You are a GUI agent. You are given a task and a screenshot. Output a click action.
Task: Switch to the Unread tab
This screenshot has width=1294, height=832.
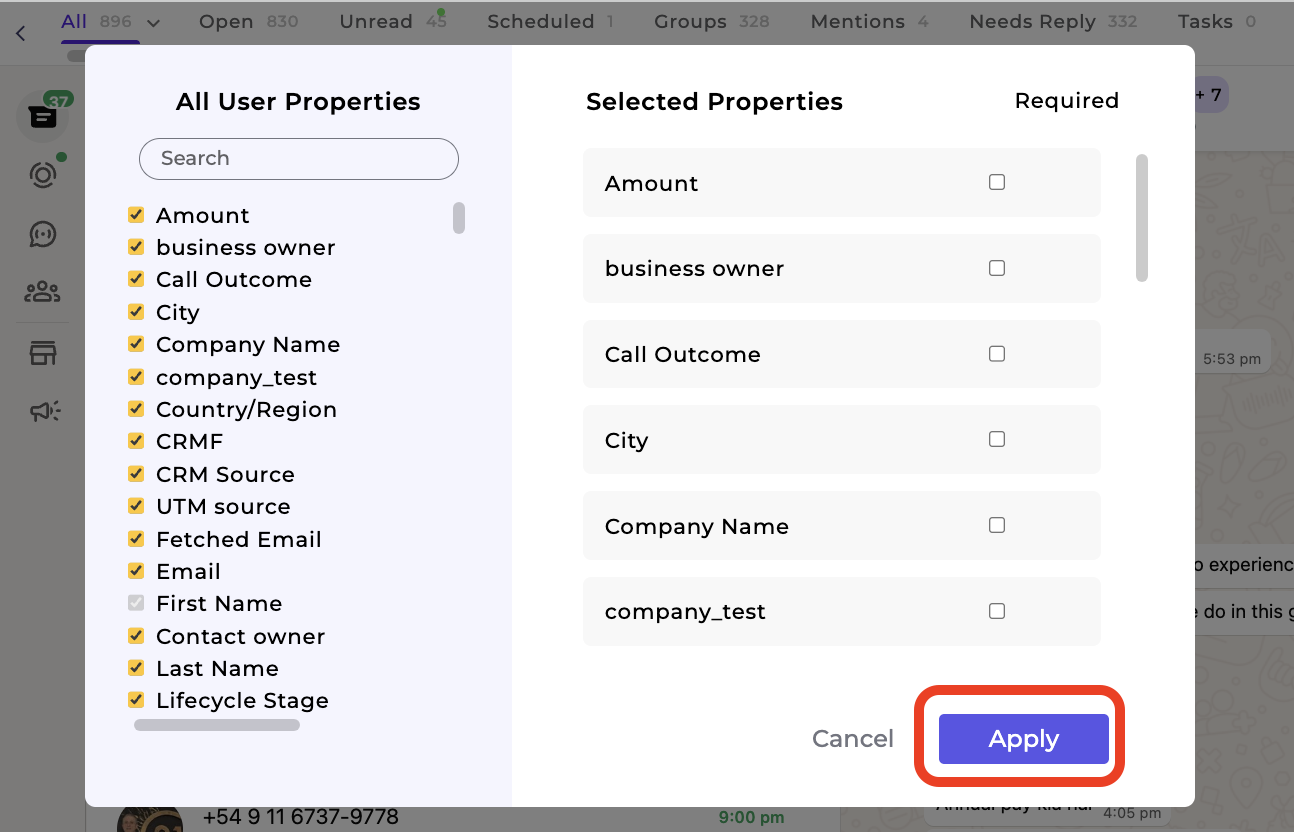(x=376, y=21)
